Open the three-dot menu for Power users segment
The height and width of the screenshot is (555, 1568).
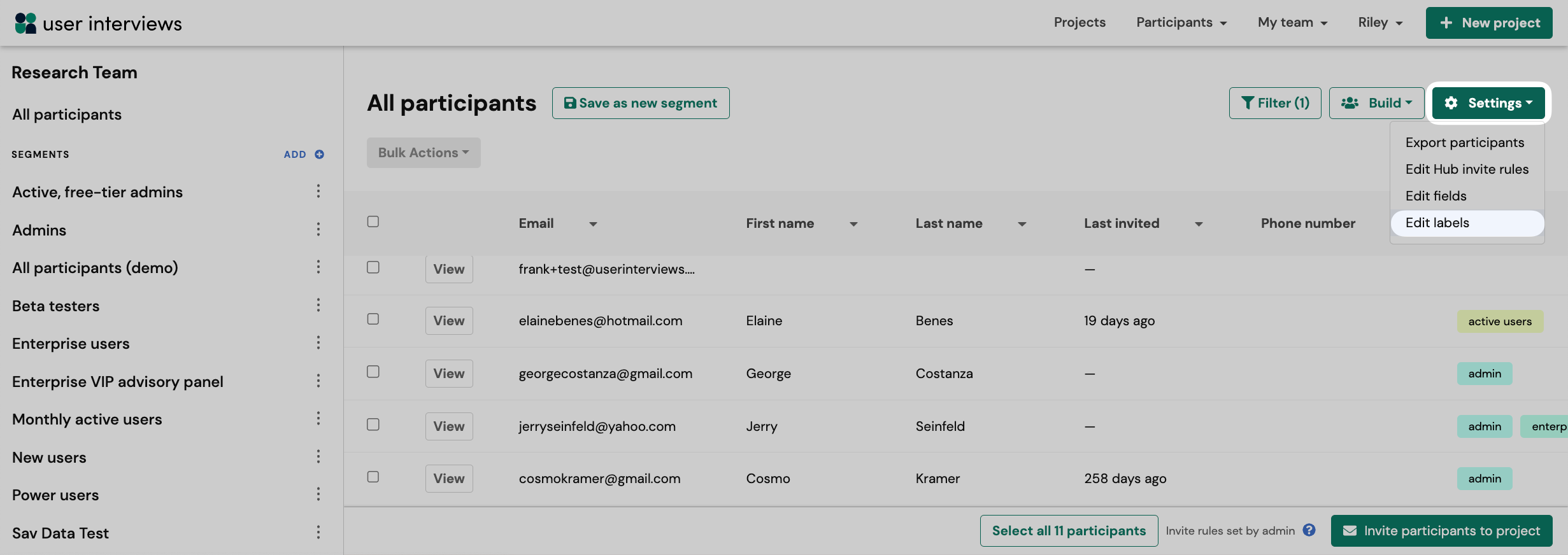[318, 494]
